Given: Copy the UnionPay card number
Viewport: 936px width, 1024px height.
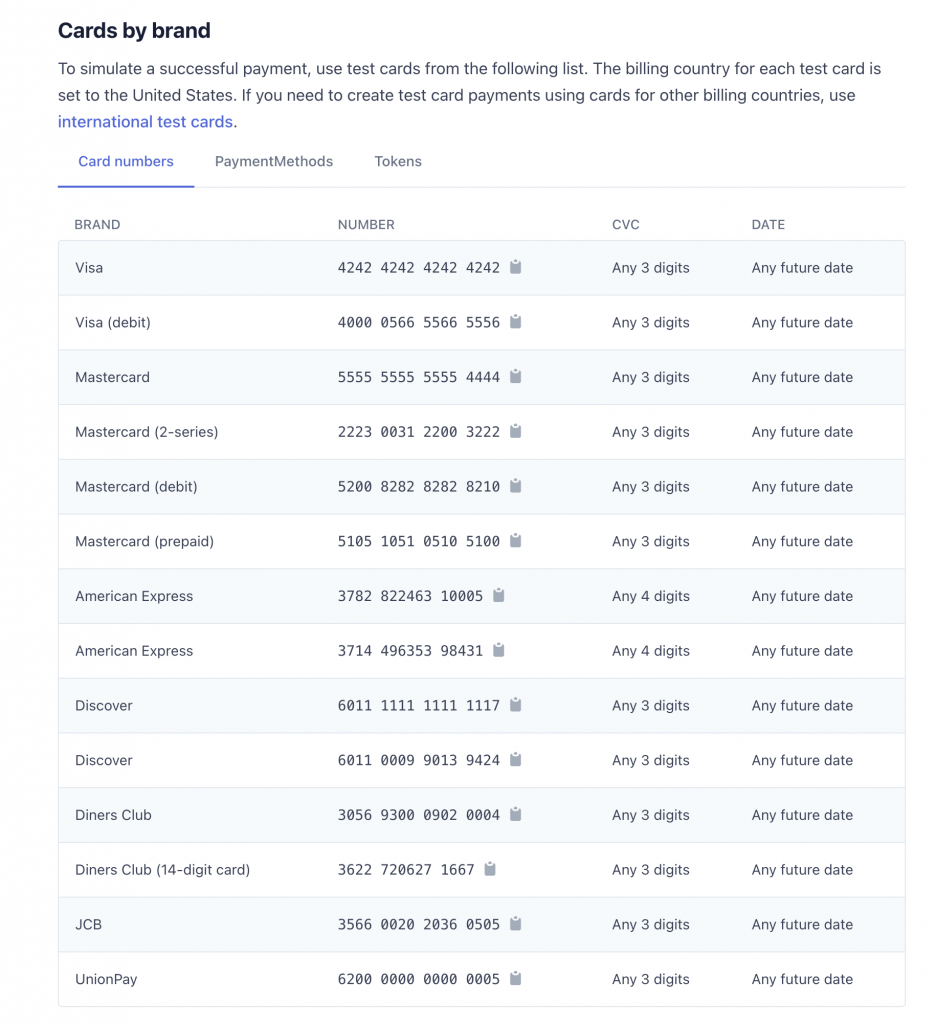Looking at the screenshot, I should [x=515, y=978].
